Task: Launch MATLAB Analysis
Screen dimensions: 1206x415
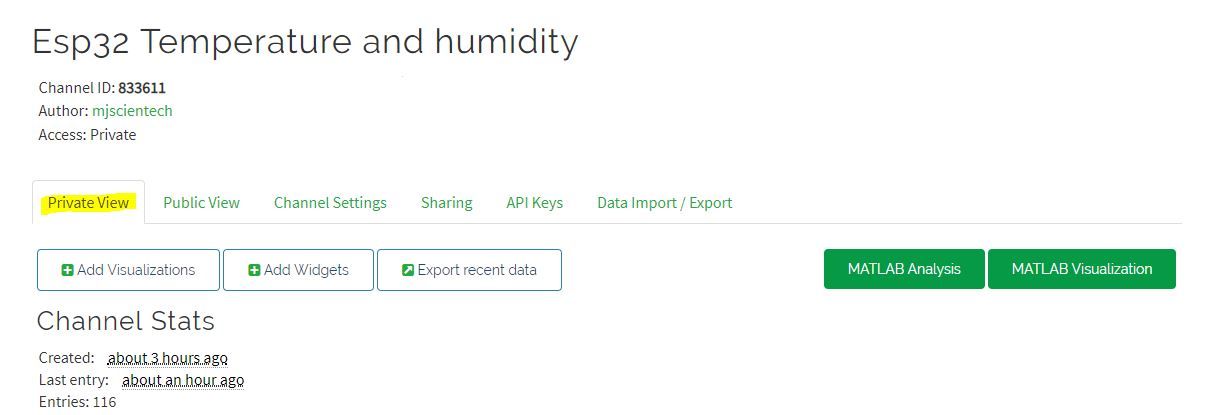Action: click(904, 269)
